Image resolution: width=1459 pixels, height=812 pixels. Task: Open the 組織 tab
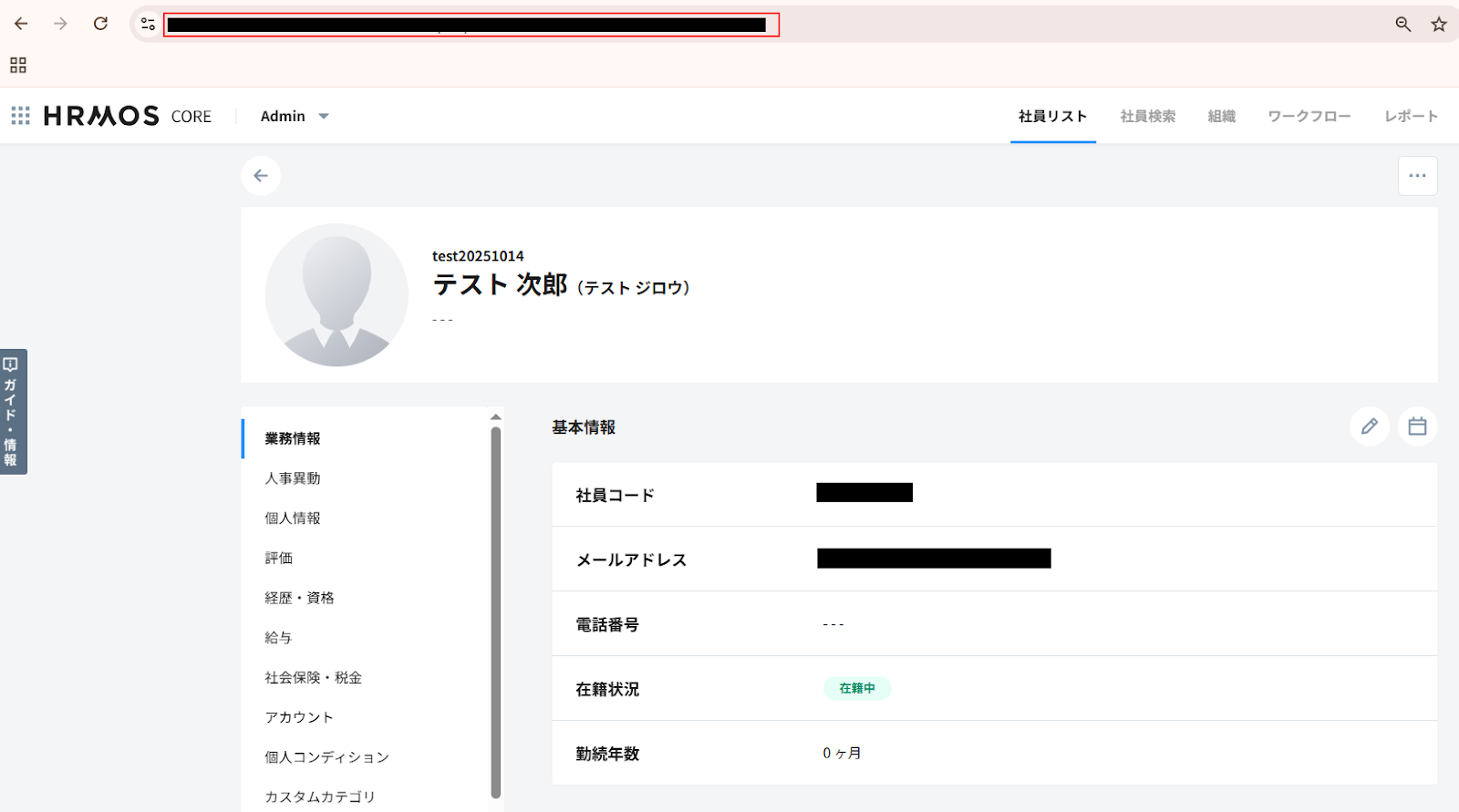(x=1222, y=116)
